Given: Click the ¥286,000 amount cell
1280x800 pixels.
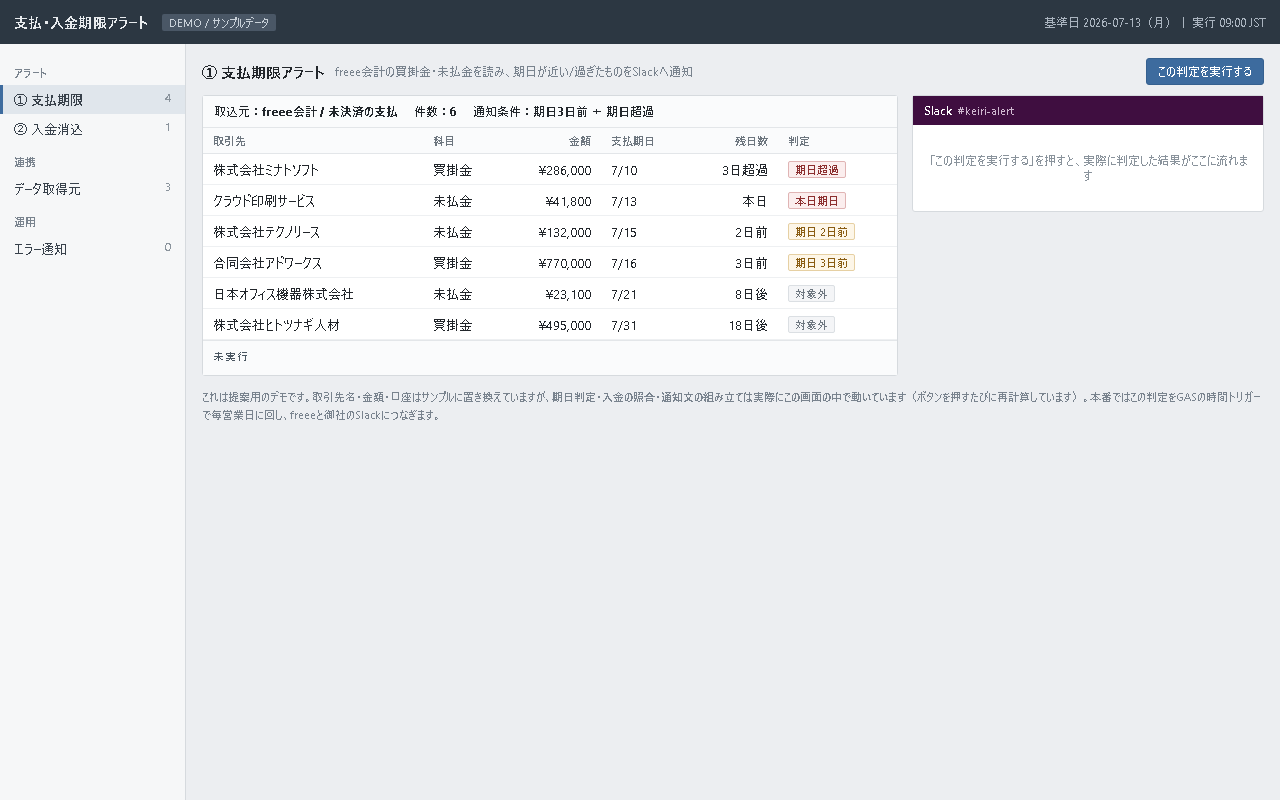Looking at the screenshot, I should tap(564, 170).
